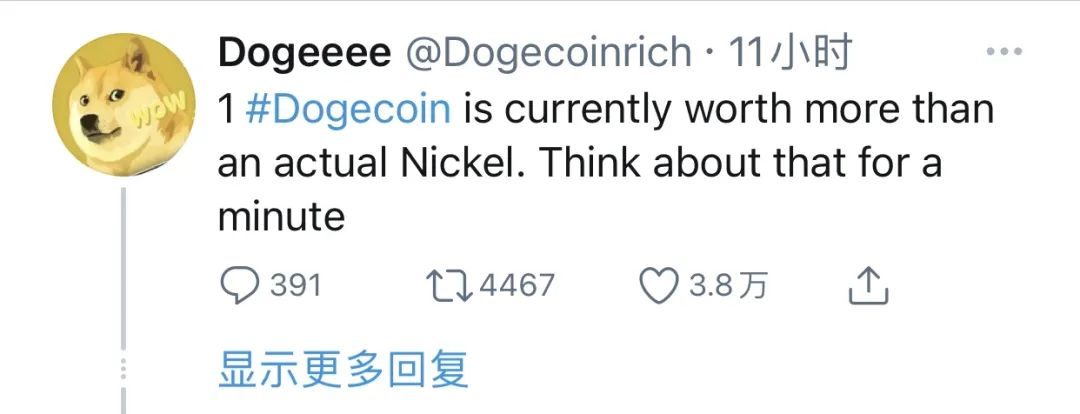1080x414 pixels.
Task: Expand 显示更多回复 to show more replies
Action: 344,370
